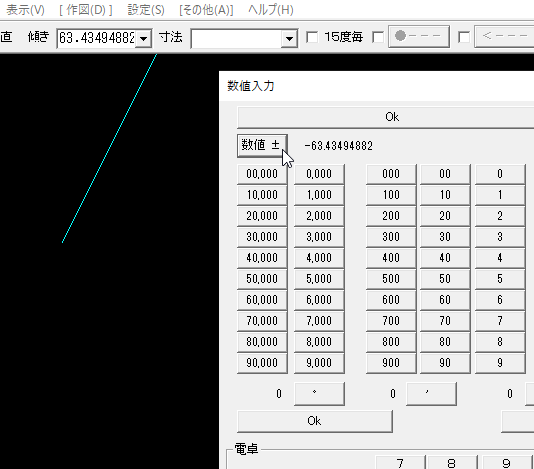
Task: Click inside the 寸法 input field
Action: click(x=237, y=38)
